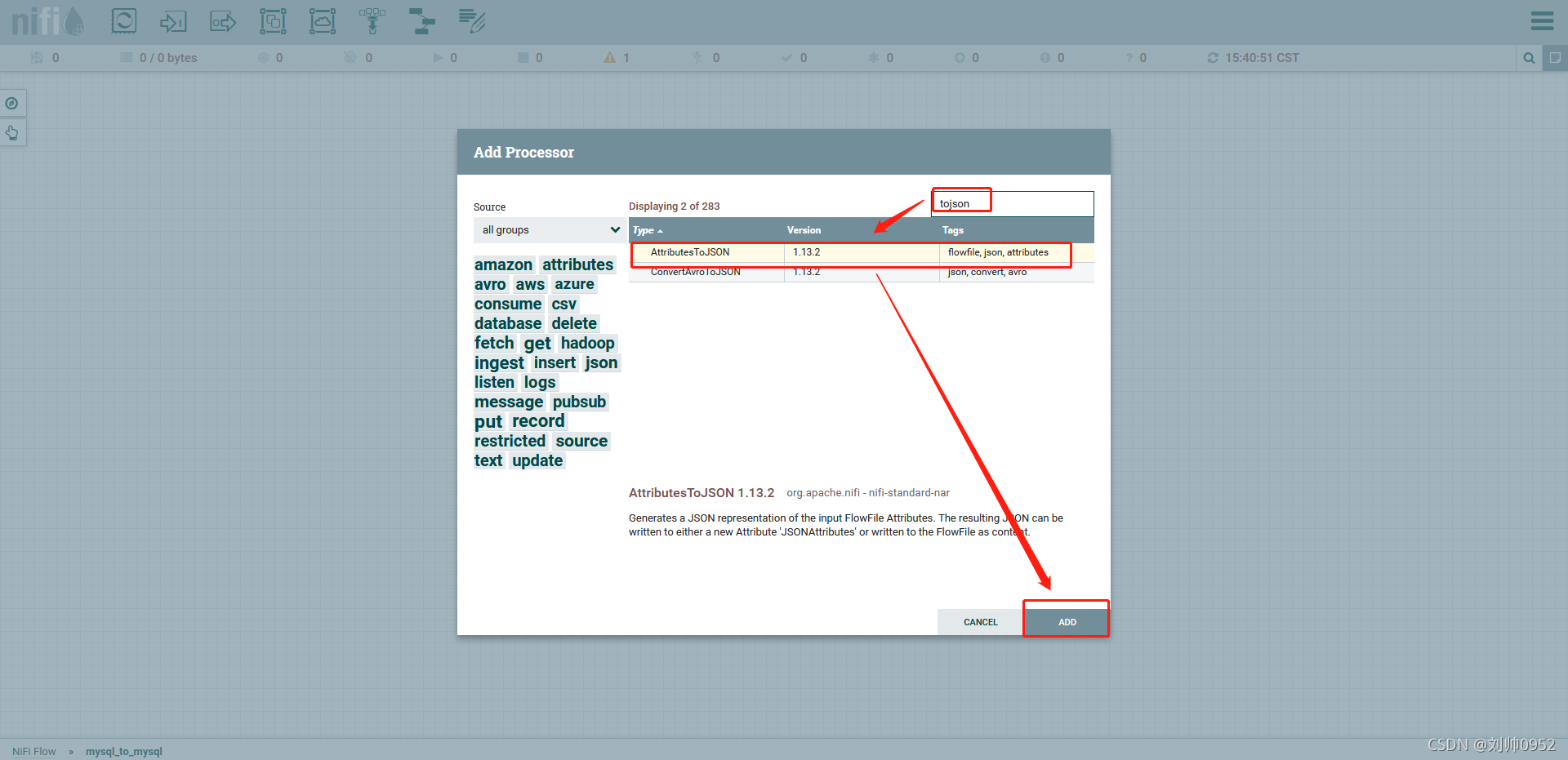The image size is (1568, 760).
Task: Filter by ingest tag
Action: (499, 362)
